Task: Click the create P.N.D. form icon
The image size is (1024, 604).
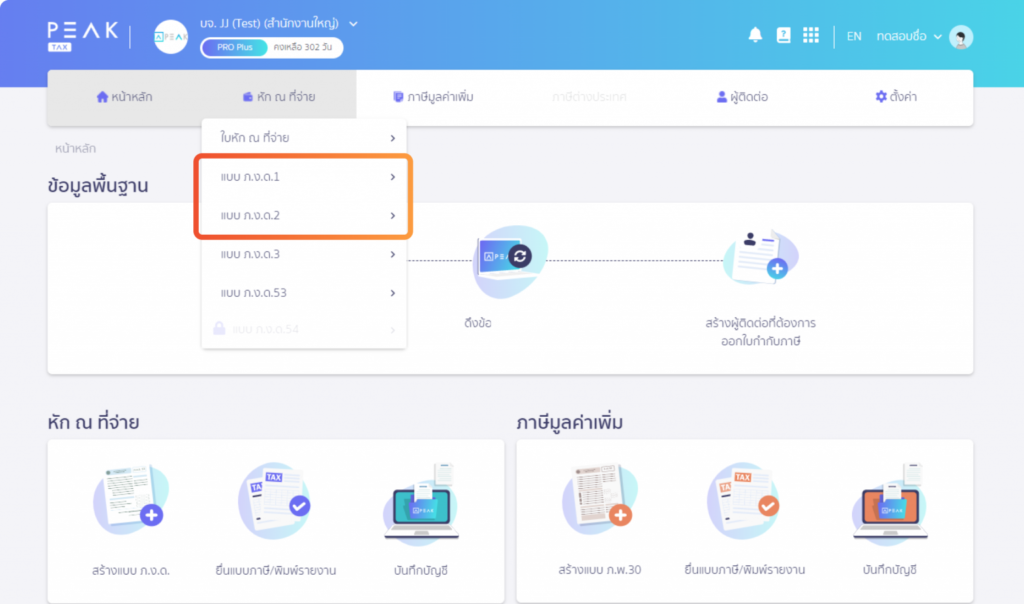Action: point(128,499)
